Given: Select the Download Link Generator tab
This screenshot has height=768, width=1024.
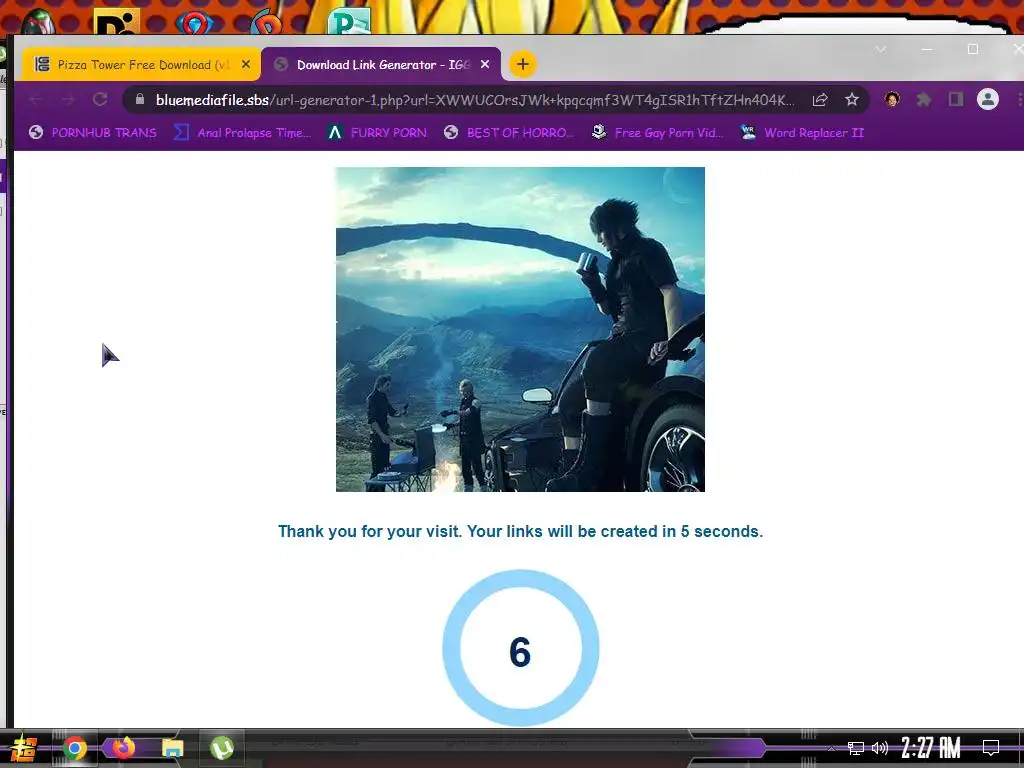Looking at the screenshot, I should coord(381,65).
